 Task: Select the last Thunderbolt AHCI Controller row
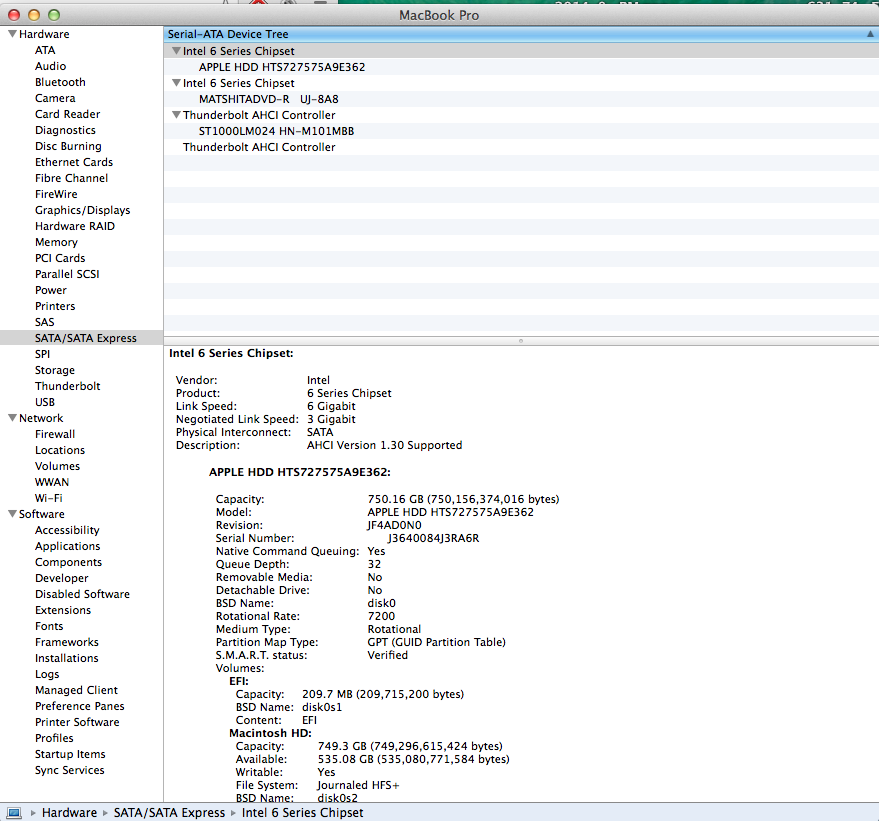point(521,147)
